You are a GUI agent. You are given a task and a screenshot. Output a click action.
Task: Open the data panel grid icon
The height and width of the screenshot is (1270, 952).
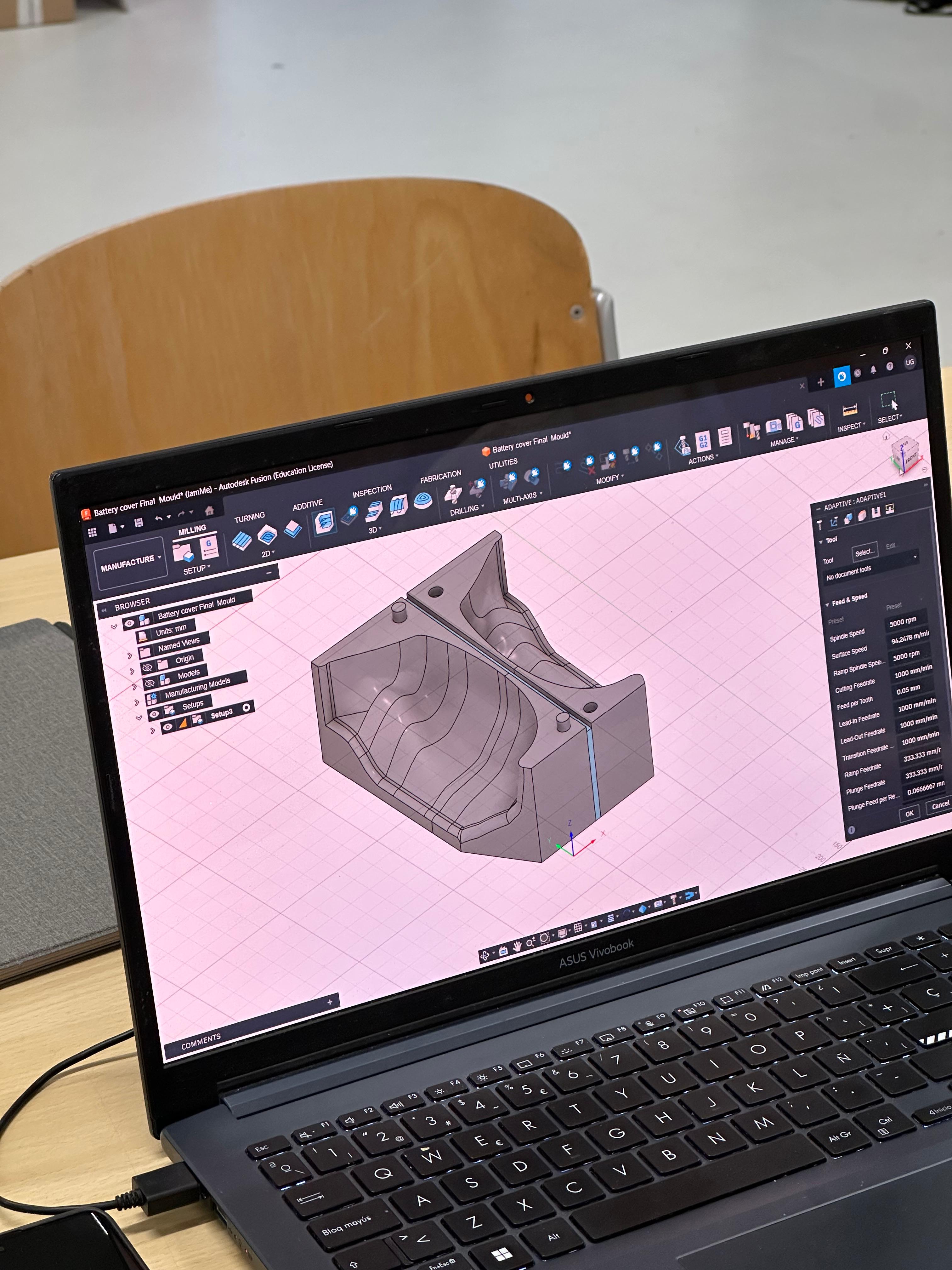pyautogui.click(x=92, y=533)
